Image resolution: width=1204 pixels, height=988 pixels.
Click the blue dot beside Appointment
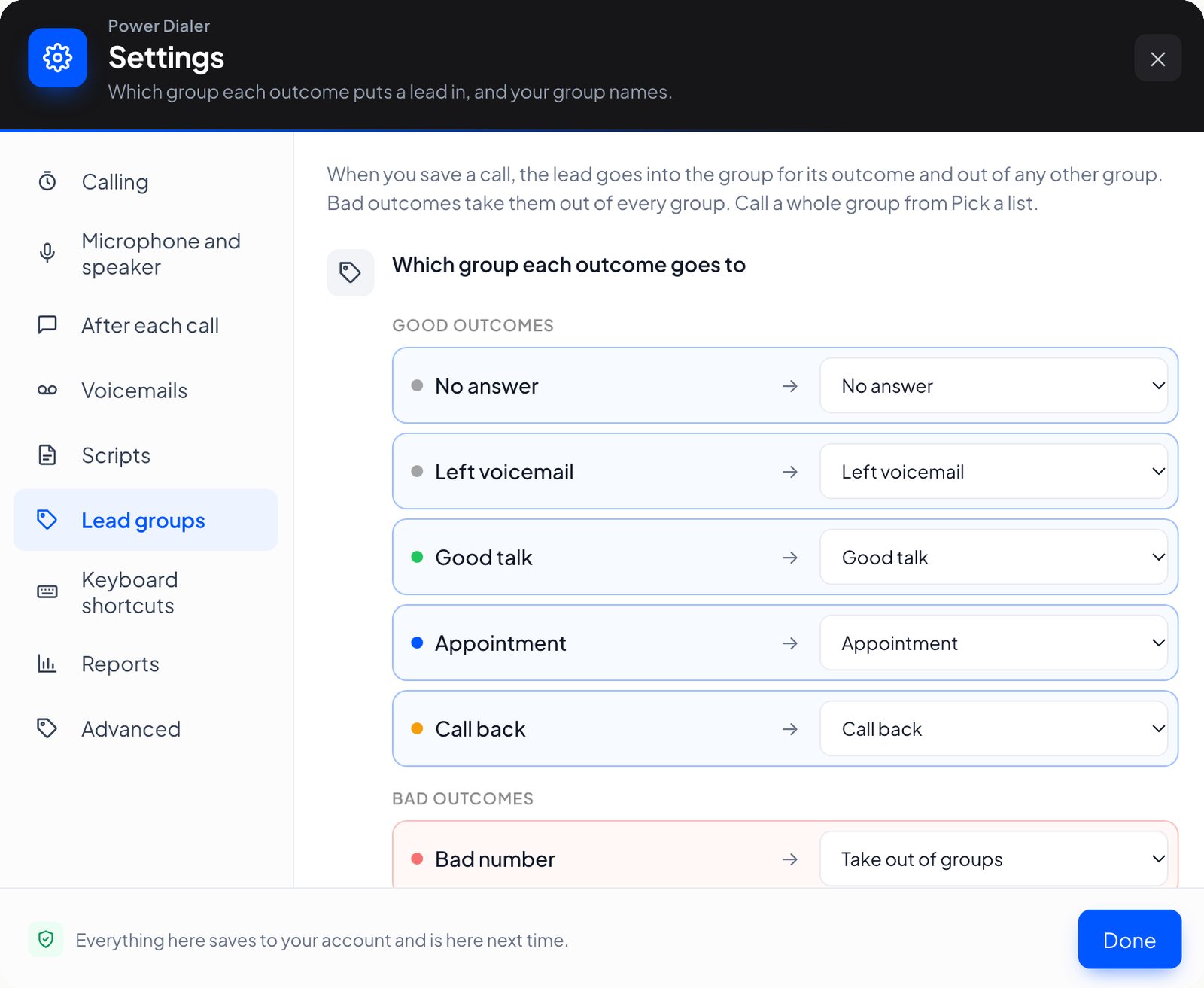pyautogui.click(x=417, y=643)
